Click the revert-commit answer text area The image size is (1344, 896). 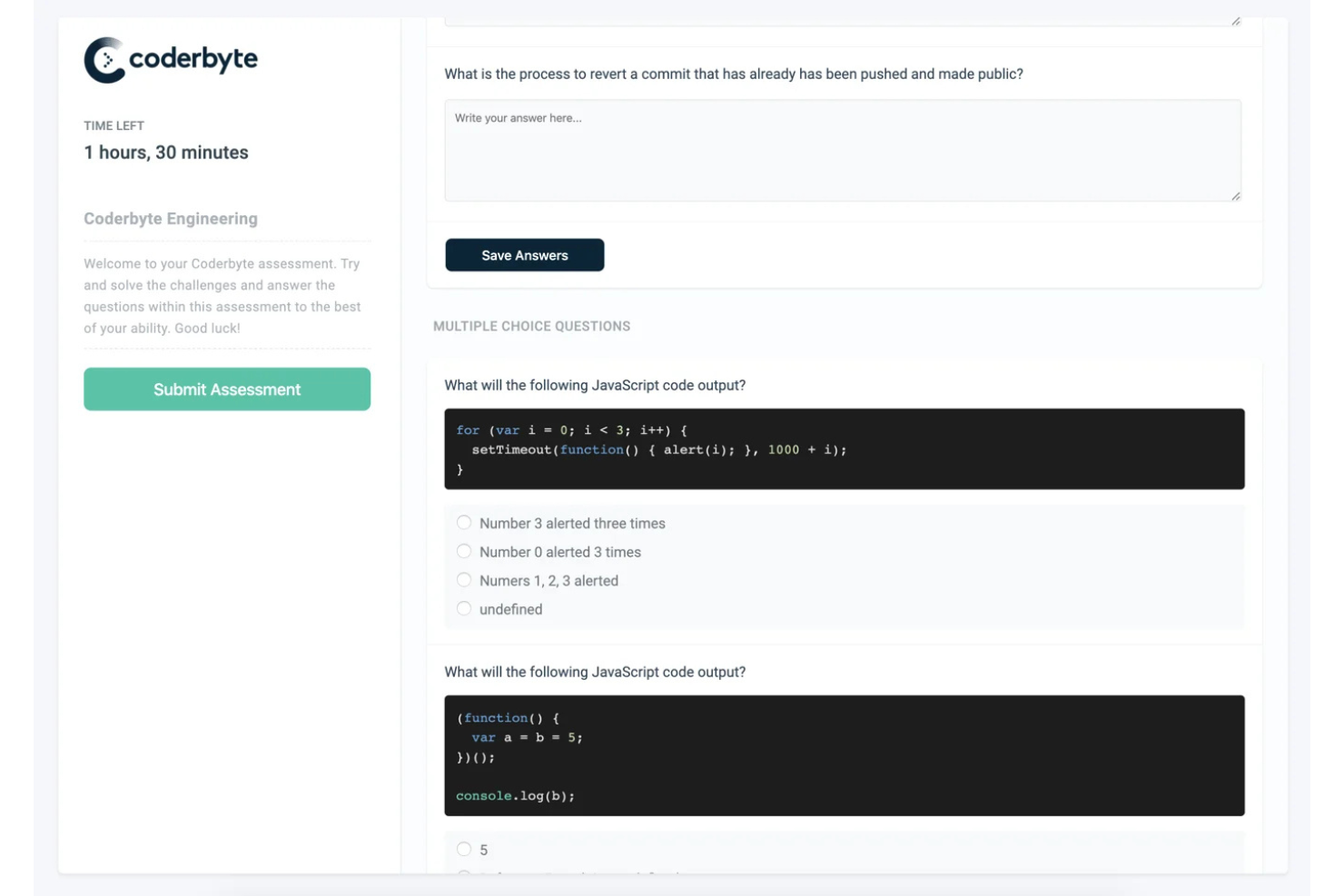843,149
